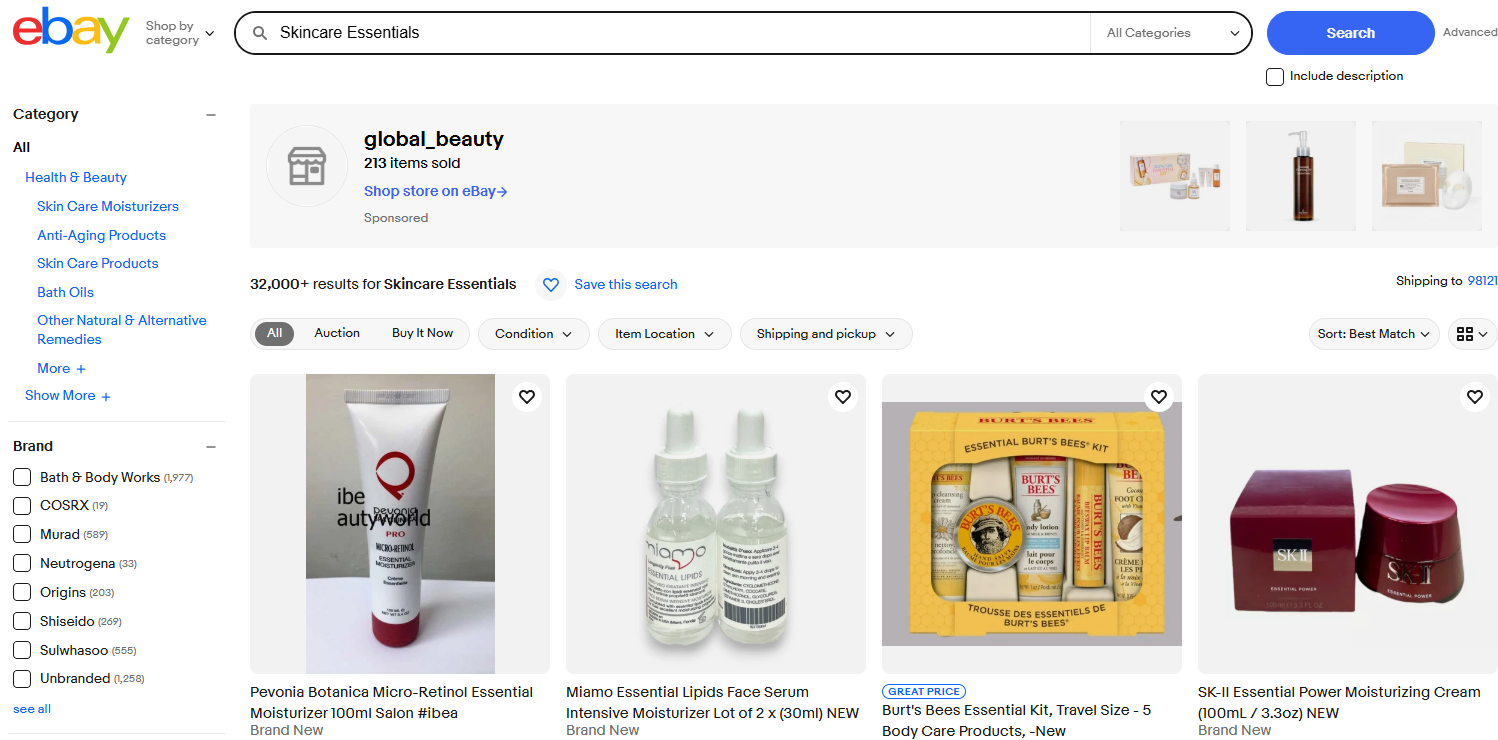Viewport: 1498px width, 740px height.
Task: Check the Neutrogena brand filter
Action: point(21,563)
